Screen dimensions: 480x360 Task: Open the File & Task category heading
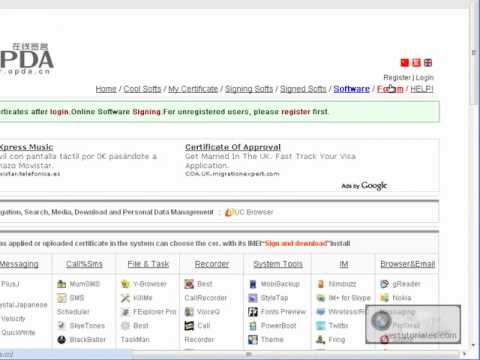pyautogui.click(x=148, y=264)
